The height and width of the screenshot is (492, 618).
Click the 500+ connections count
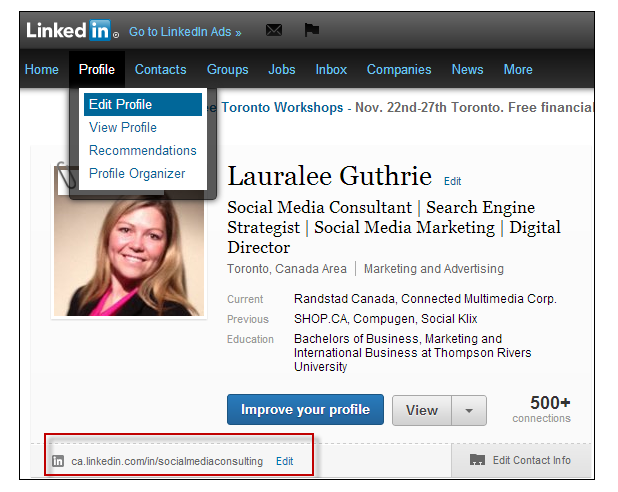coord(541,409)
